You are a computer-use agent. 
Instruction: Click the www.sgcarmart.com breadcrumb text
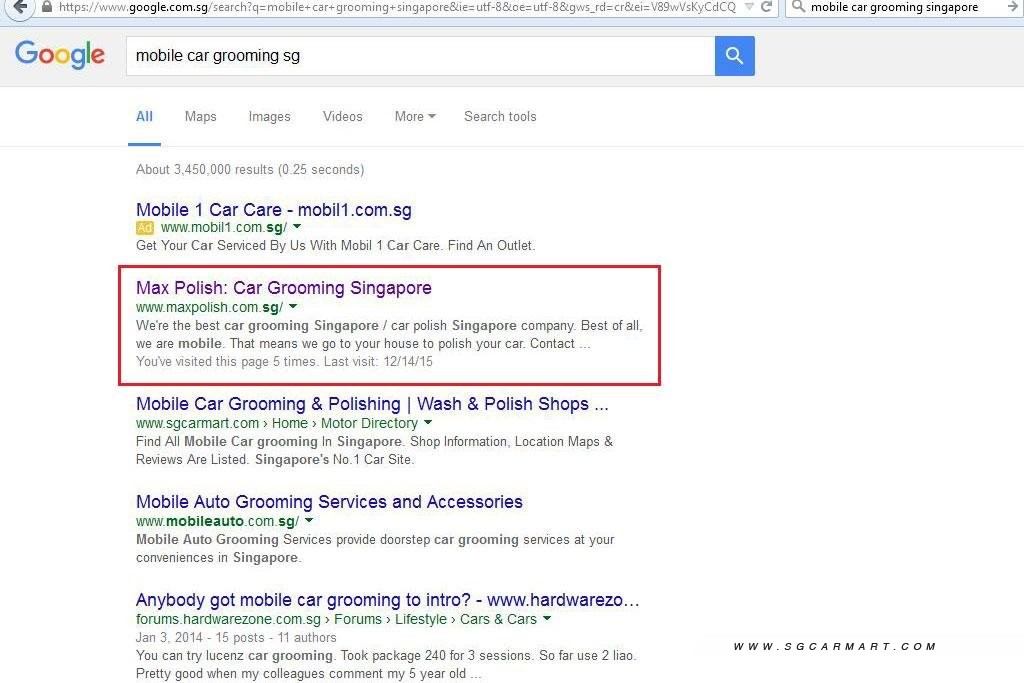(x=197, y=423)
